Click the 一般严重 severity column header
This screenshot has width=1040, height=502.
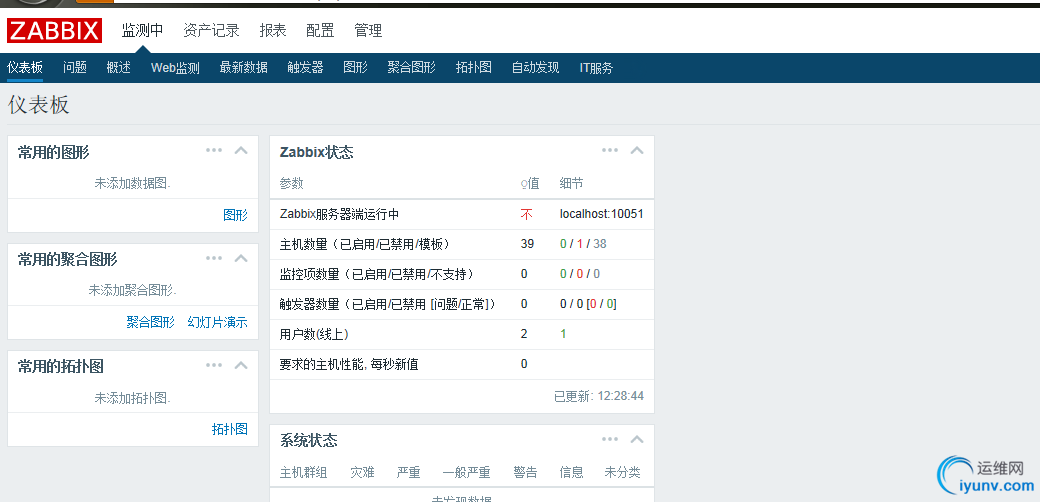(466, 473)
